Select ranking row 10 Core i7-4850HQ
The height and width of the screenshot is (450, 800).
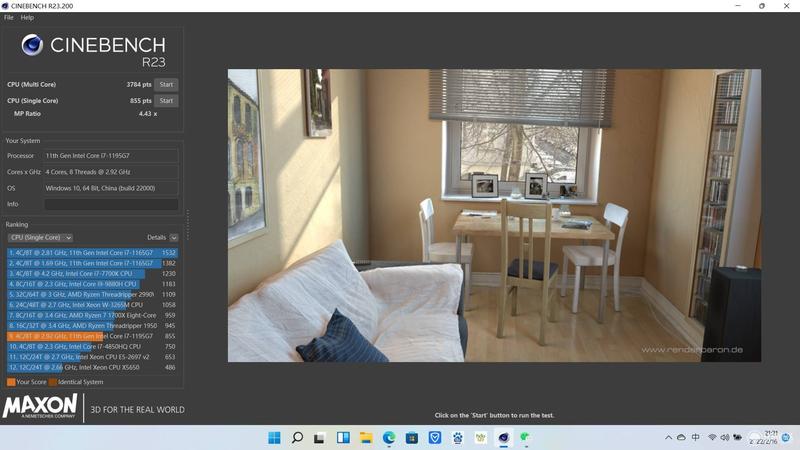point(92,346)
